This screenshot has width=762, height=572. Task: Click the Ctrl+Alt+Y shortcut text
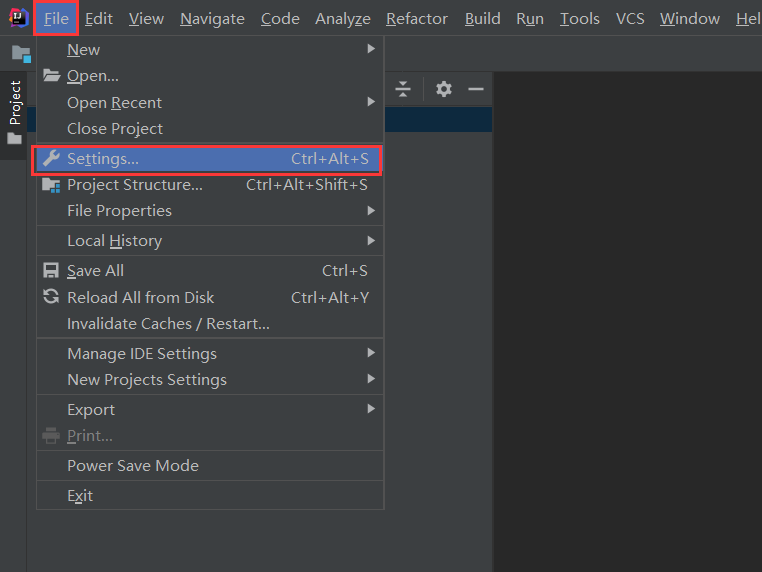point(330,297)
